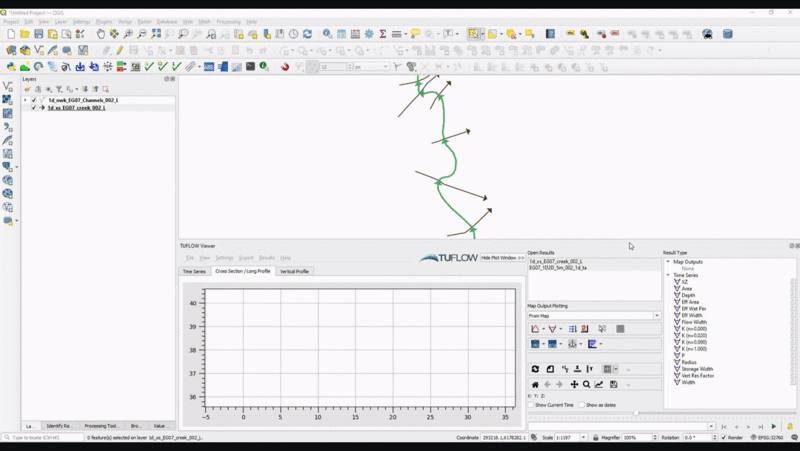This screenshot has height=451, width=800.
Task: Collapse the Time Series tree group
Action: point(669,275)
